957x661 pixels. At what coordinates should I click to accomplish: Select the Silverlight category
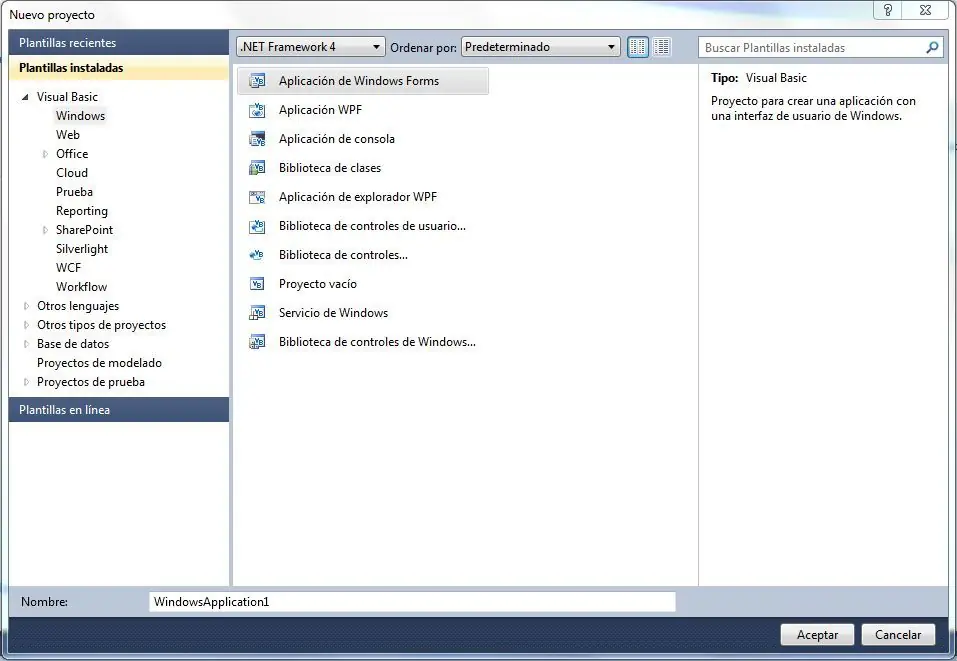click(x=82, y=249)
